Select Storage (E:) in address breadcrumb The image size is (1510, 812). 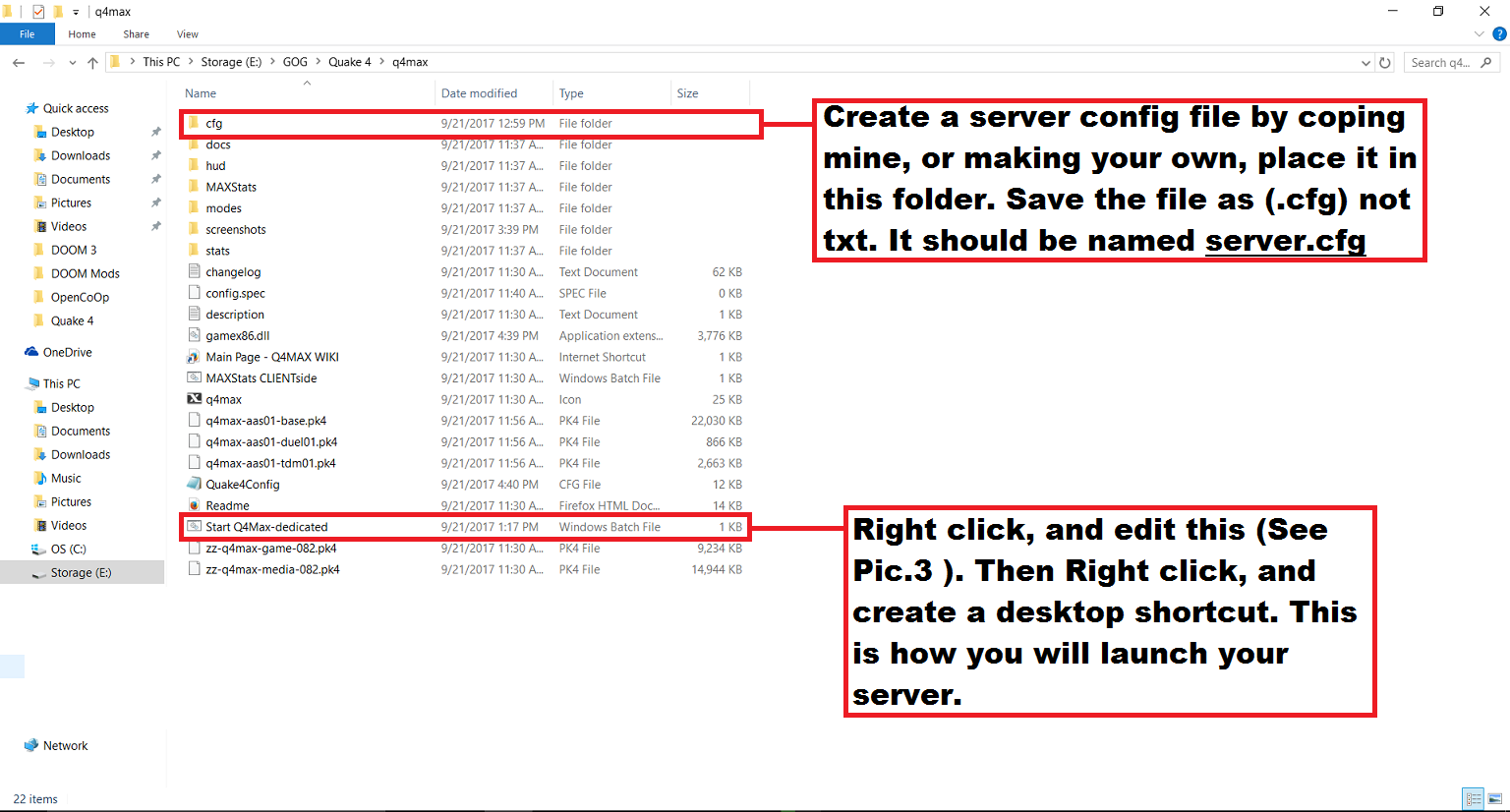(231, 62)
